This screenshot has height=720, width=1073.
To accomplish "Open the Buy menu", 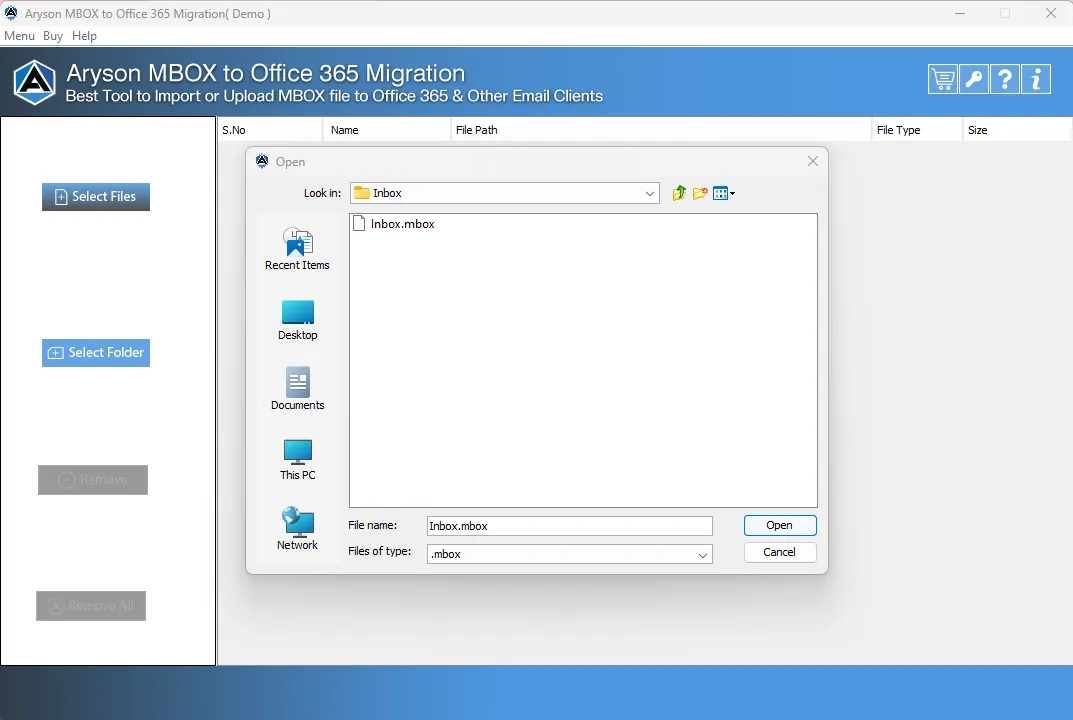I will (x=53, y=36).
